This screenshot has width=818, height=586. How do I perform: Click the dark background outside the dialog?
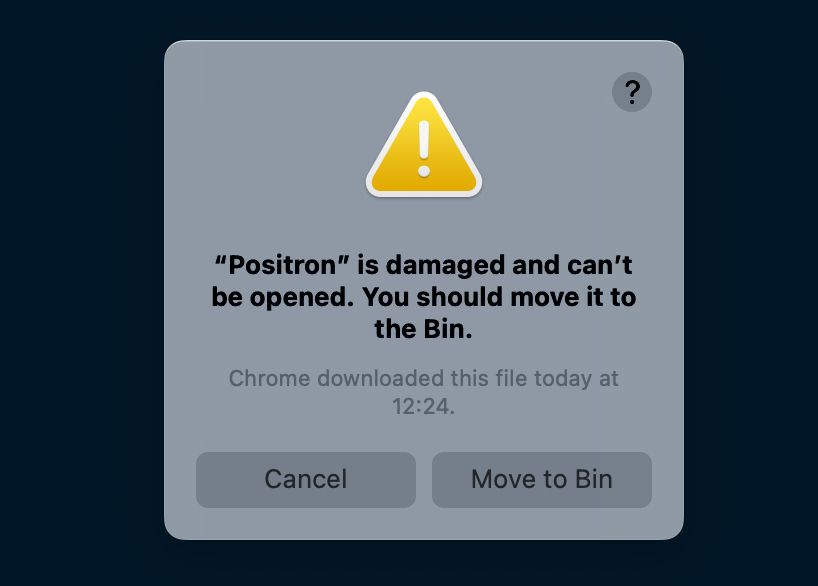point(78,292)
